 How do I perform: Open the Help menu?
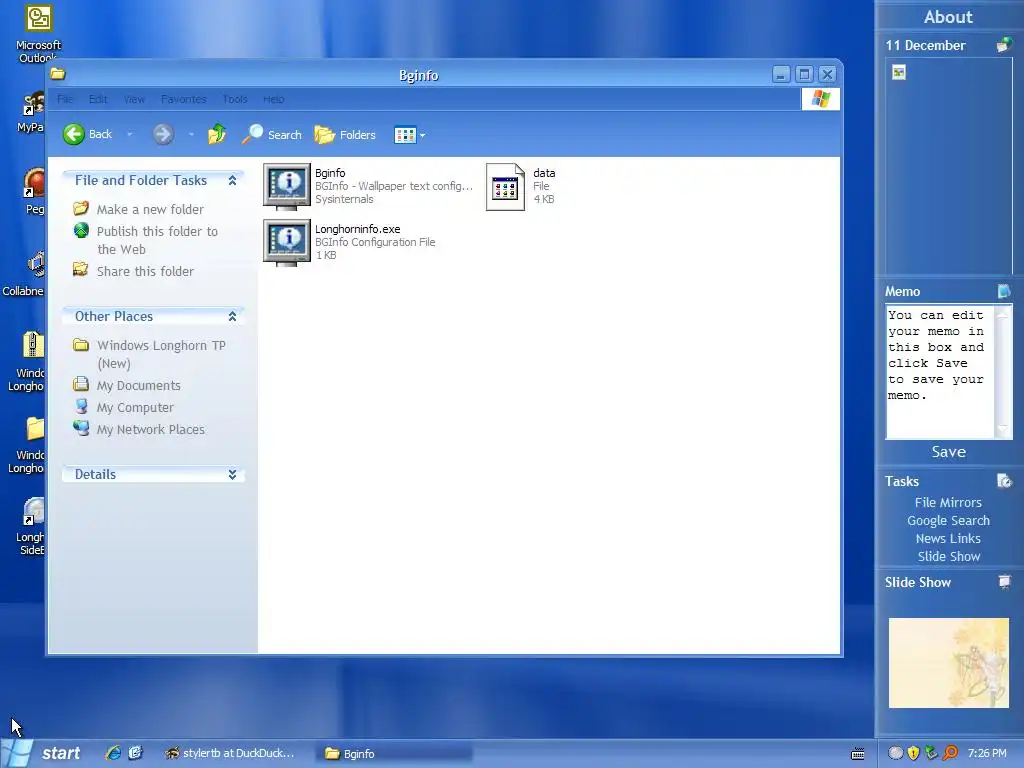coord(274,99)
